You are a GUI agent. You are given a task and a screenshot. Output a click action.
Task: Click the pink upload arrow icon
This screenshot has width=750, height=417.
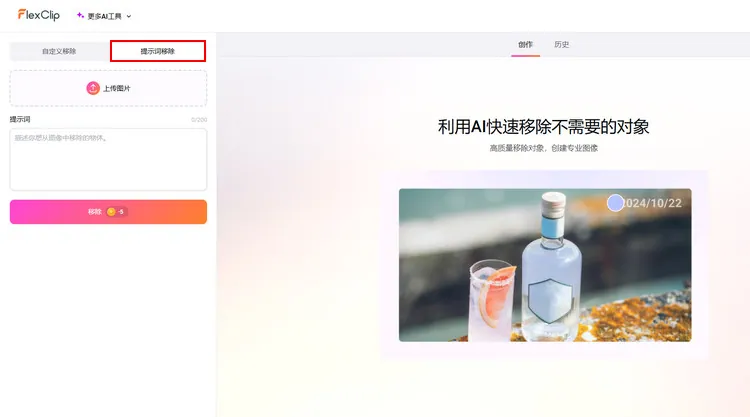pyautogui.click(x=93, y=88)
